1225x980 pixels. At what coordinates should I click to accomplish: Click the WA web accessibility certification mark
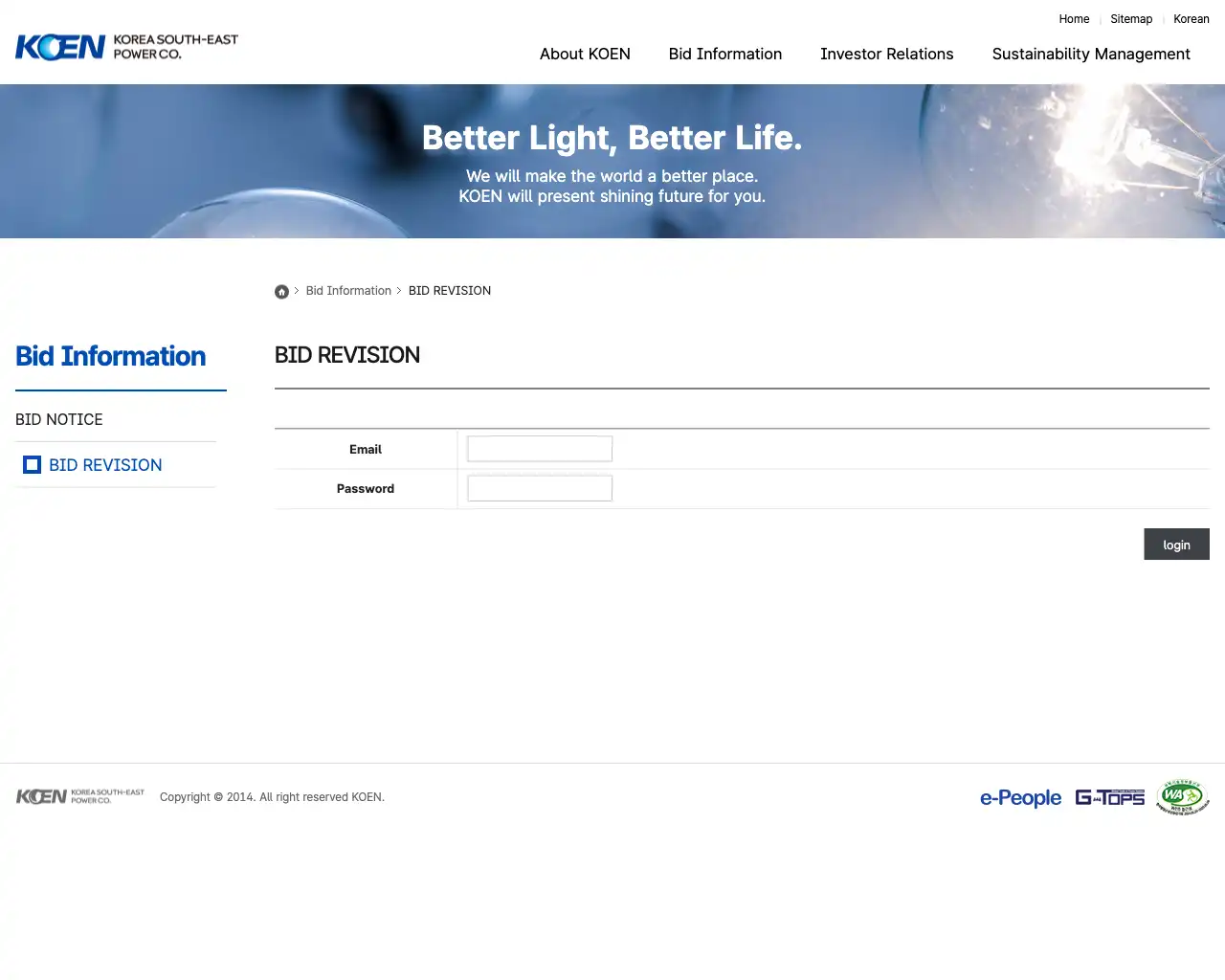(1183, 795)
